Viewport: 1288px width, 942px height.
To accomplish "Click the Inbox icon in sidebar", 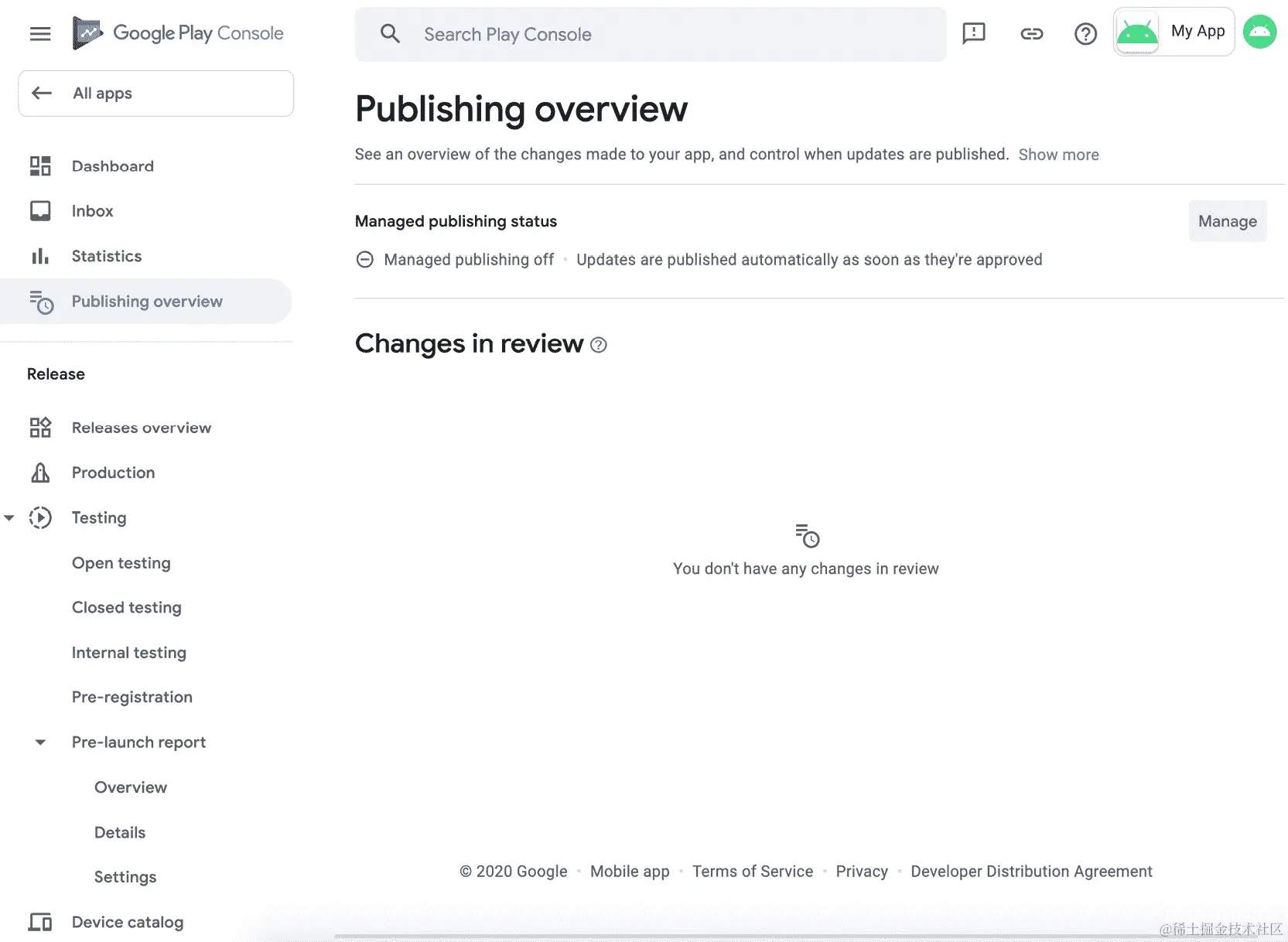I will (40, 211).
